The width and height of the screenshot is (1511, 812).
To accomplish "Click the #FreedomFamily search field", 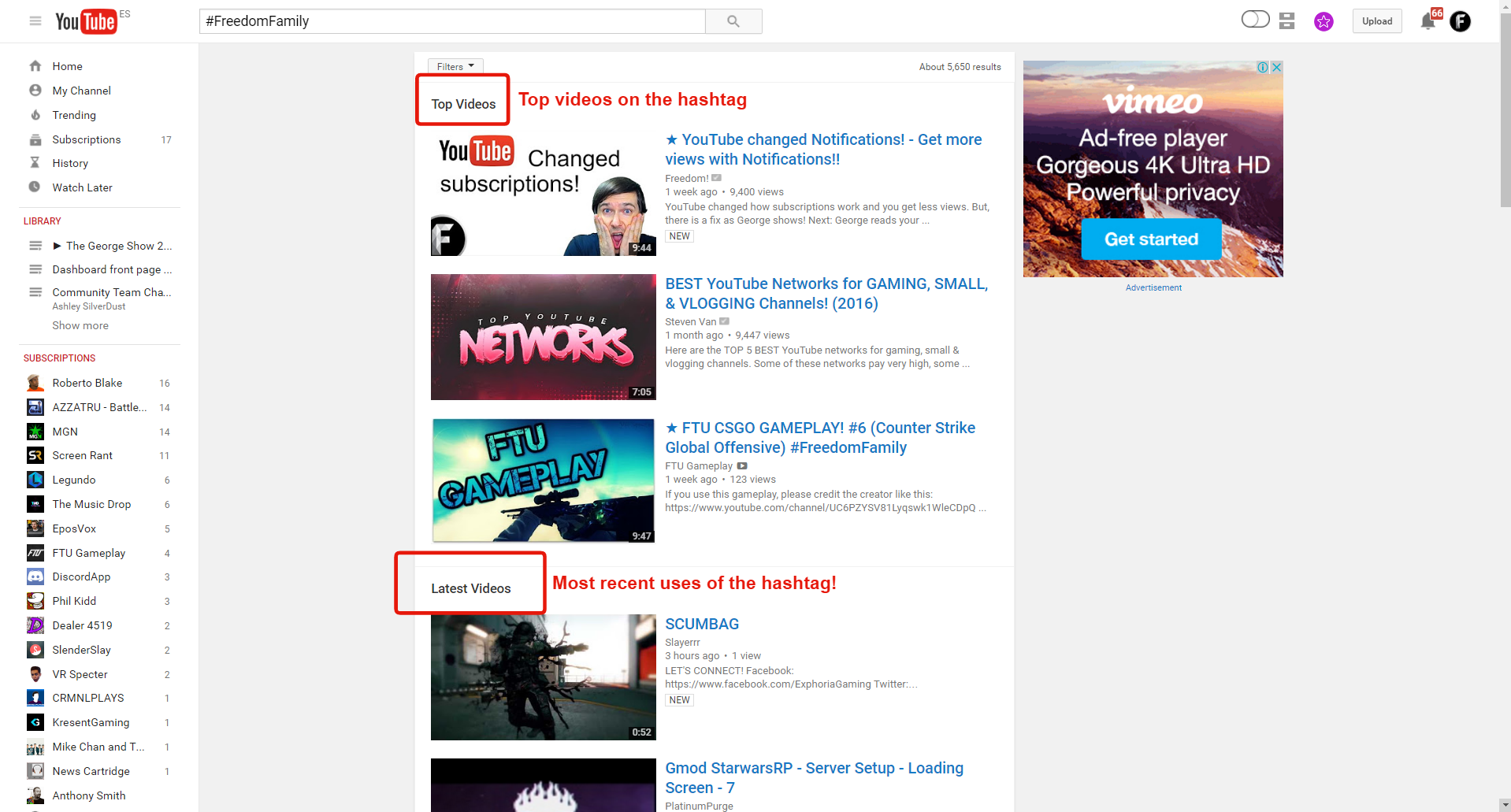I will click(452, 21).
